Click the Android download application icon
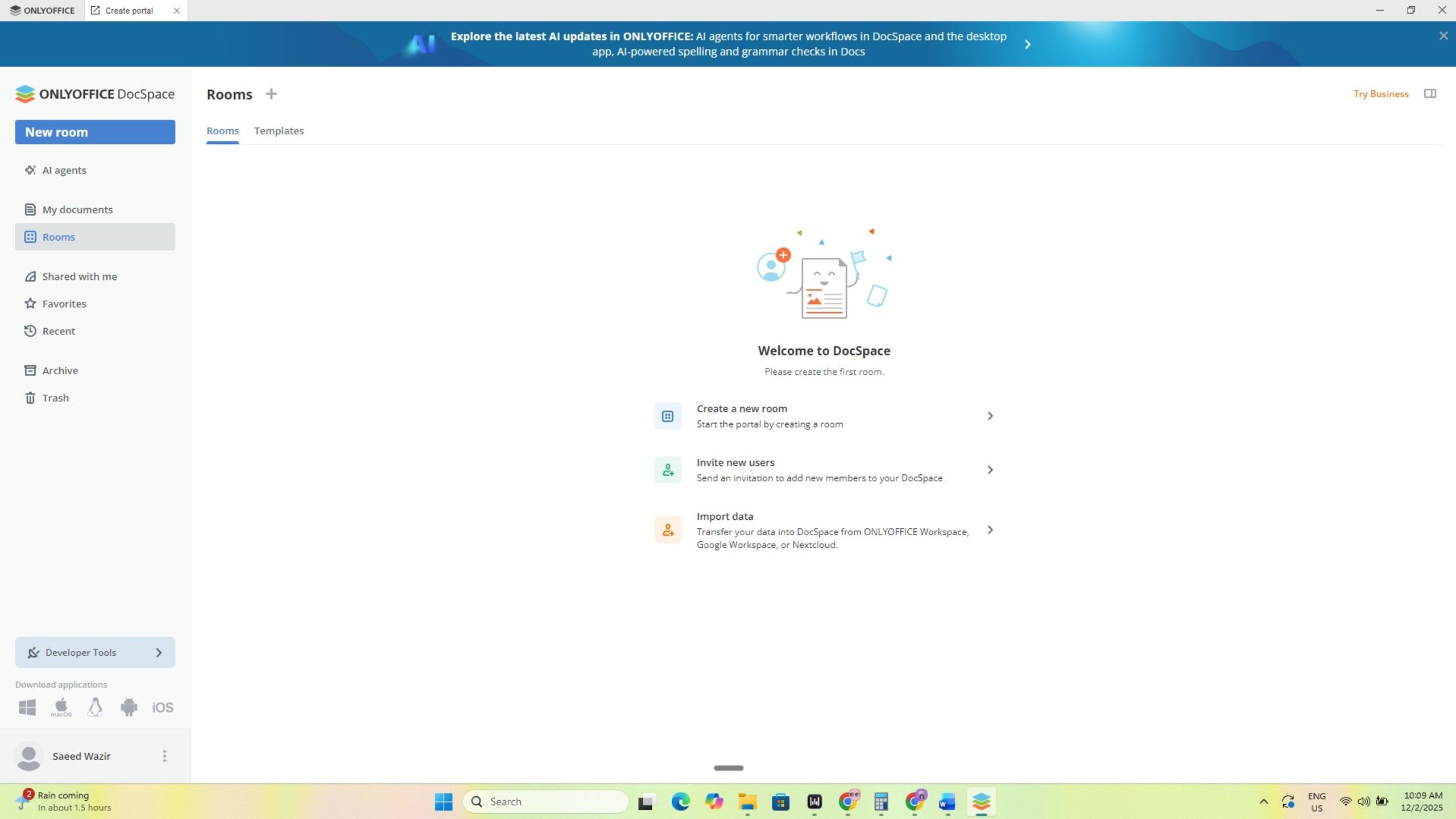The width and height of the screenshot is (1456, 819). (x=129, y=707)
